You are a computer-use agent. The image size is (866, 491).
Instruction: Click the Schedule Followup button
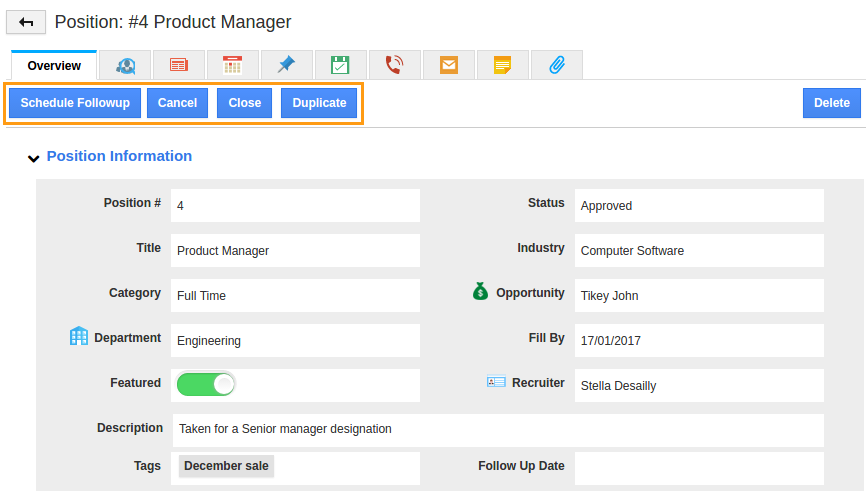pyautogui.click(x=75, y=103)
